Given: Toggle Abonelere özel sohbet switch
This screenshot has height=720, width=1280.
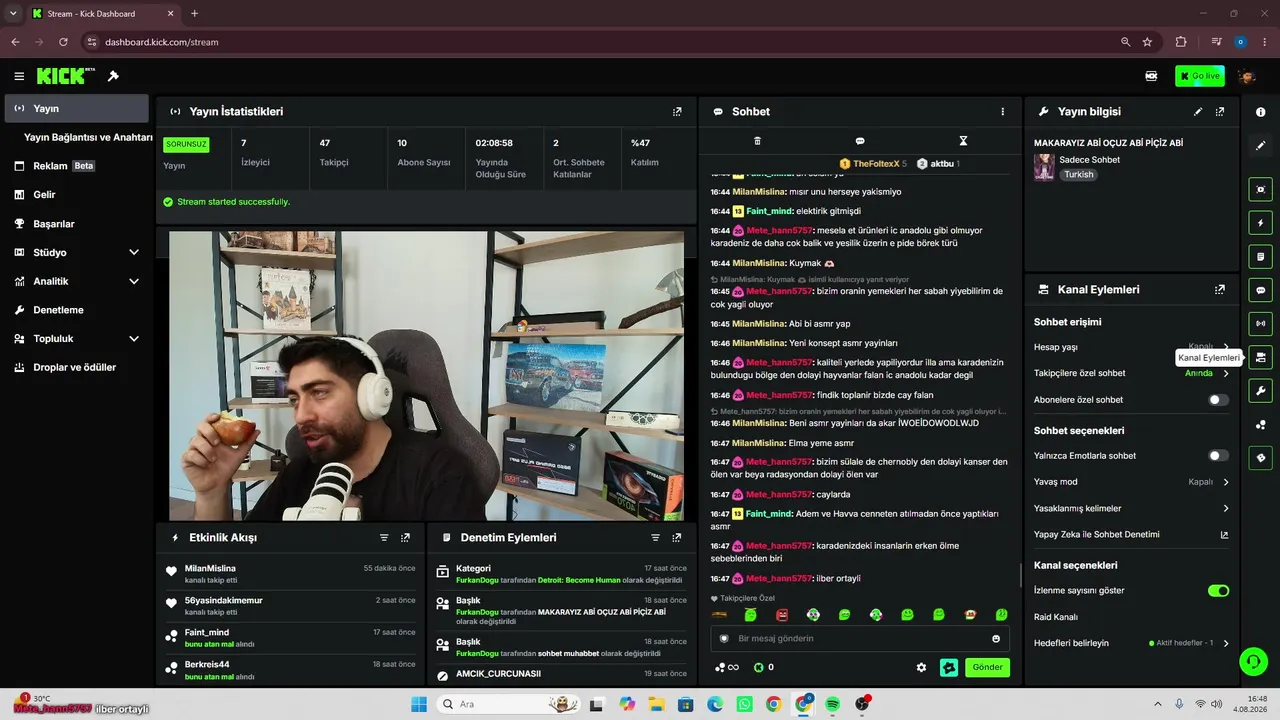Looking at the screenshot, I should 1218,400.
